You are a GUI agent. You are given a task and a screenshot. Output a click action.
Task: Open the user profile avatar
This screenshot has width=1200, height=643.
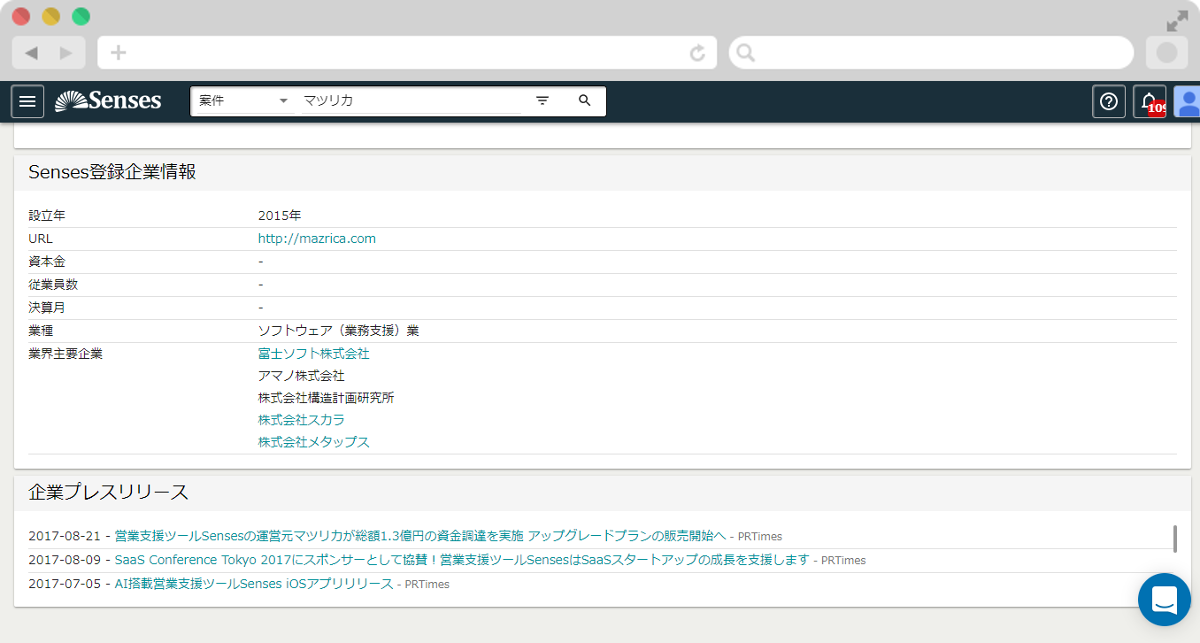[1187, 101]
